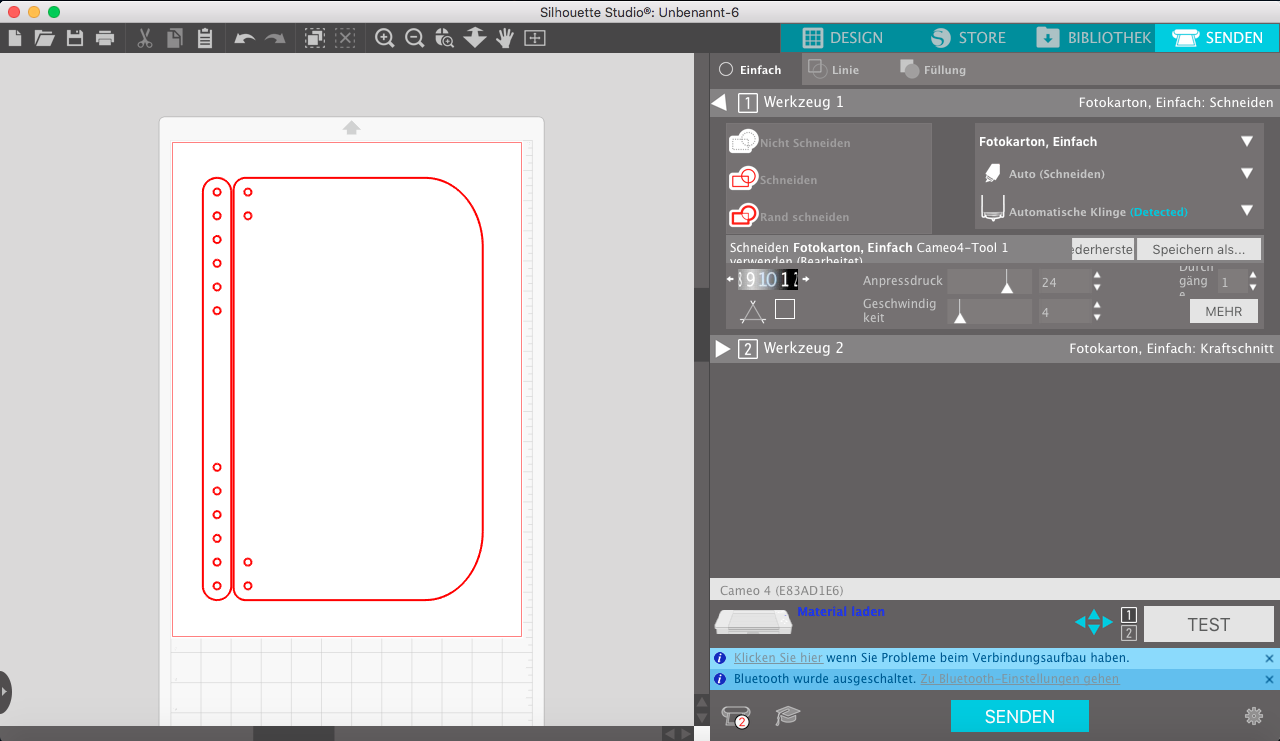Image resolution: width=1280 pixels, height=741 pixels.
Task: Increase Anpressdruck value with up arrow
Action: [x=1097, y=276]
